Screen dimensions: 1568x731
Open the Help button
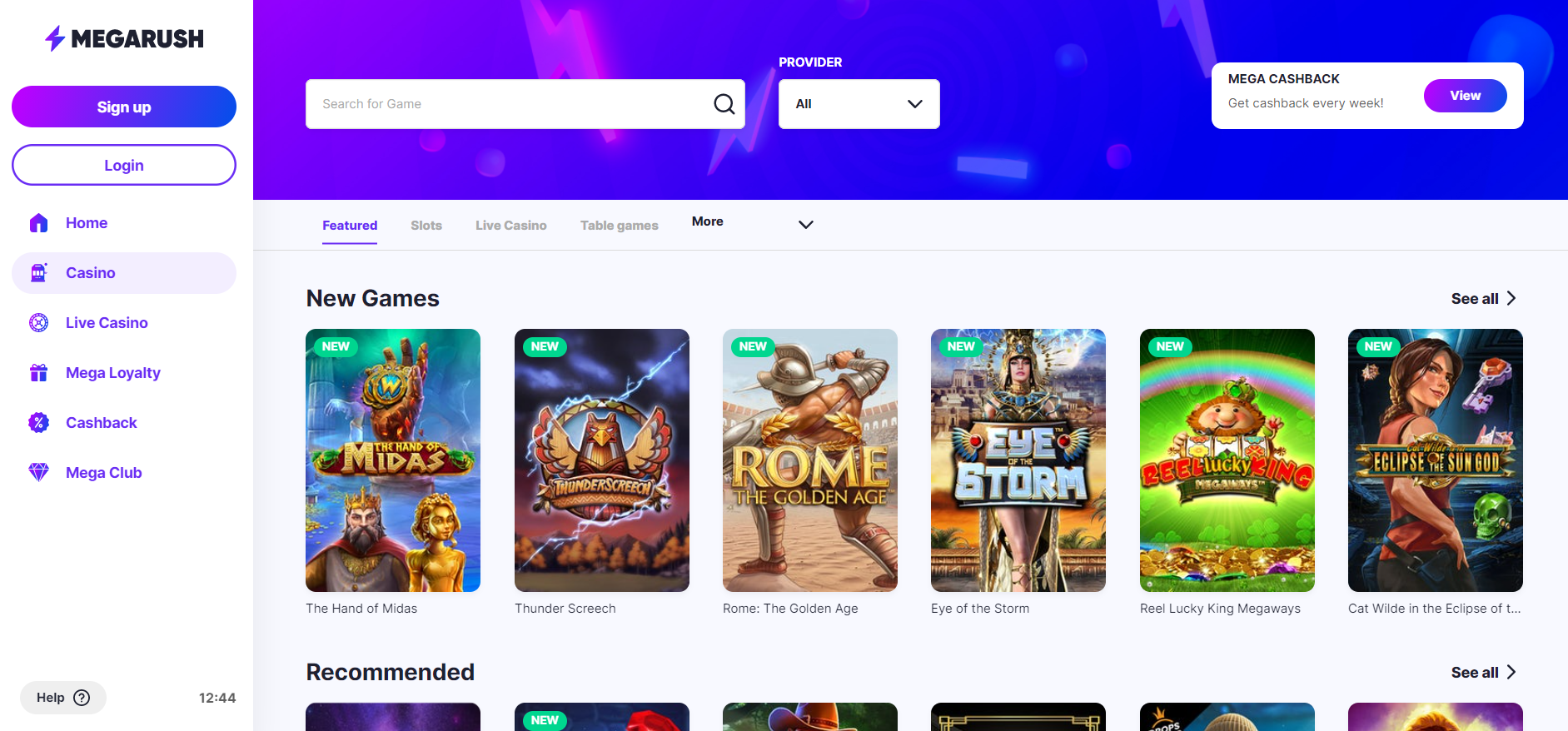63,698
